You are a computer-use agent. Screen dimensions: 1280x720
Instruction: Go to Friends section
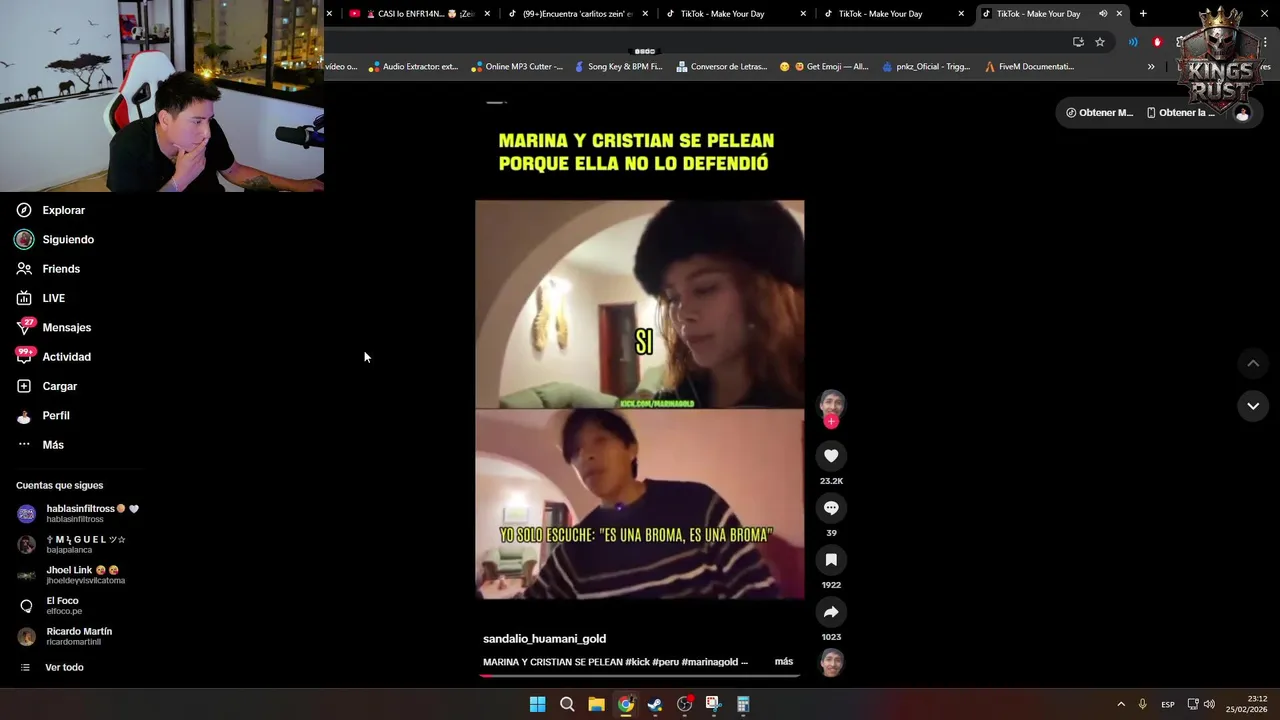[x=47, y=269]
